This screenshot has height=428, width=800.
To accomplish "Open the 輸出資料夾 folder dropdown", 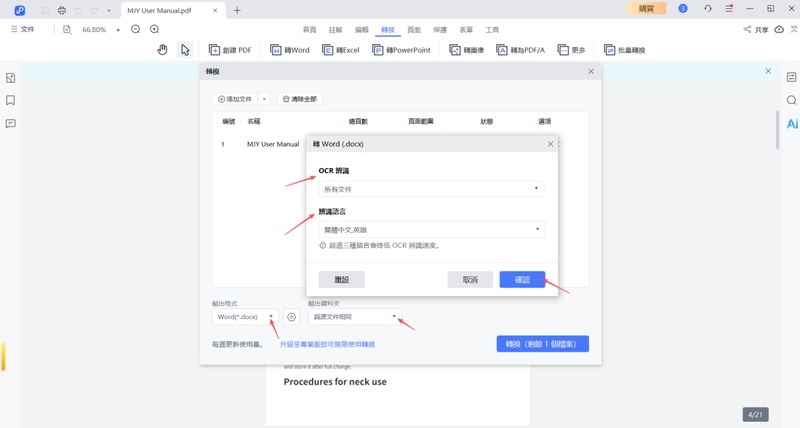I will 355,317.
